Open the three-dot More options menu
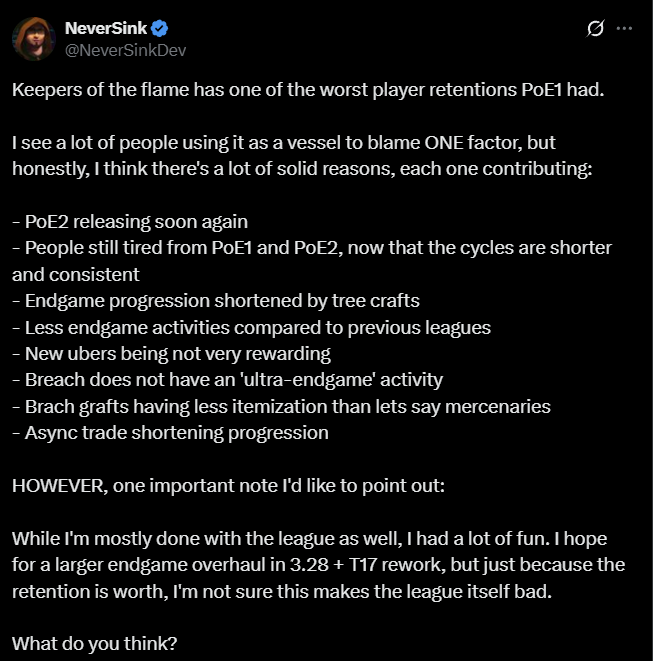Viewport: 653px width, 661px height. [x=625, y=29]
